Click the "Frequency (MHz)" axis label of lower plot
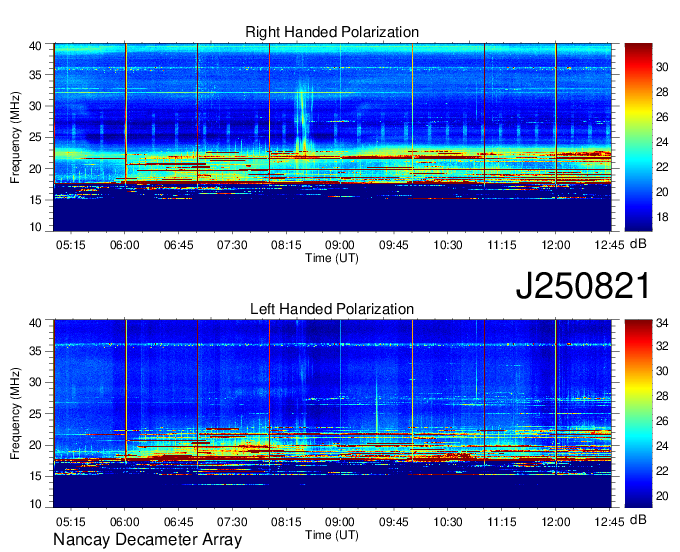680x552 pixels. tap(15, 414)
